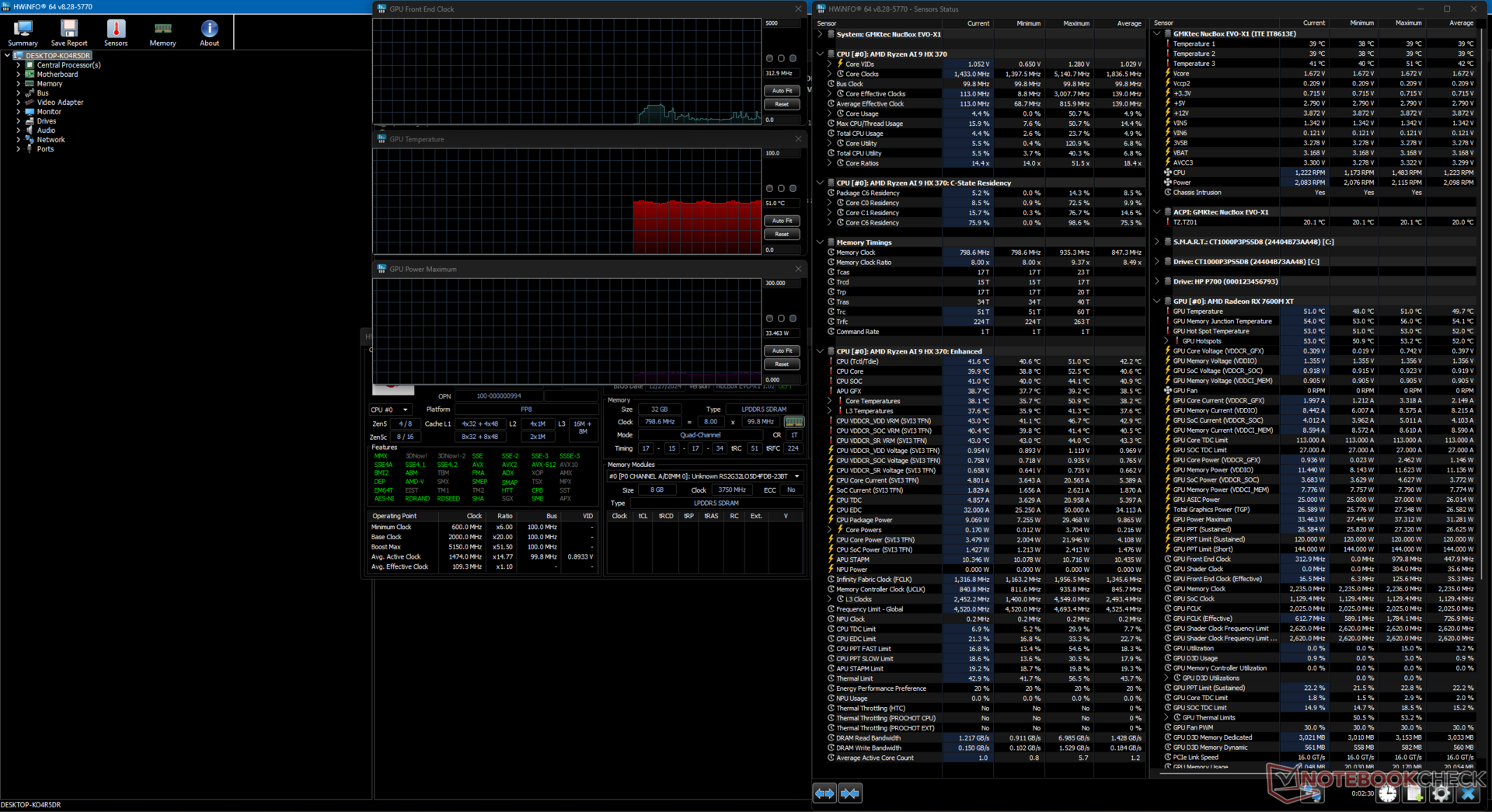Screen dimensions: 1492x812
Task: Click the CPU fan icon in GMKtec sensor list
Action: pos(1168,173)
